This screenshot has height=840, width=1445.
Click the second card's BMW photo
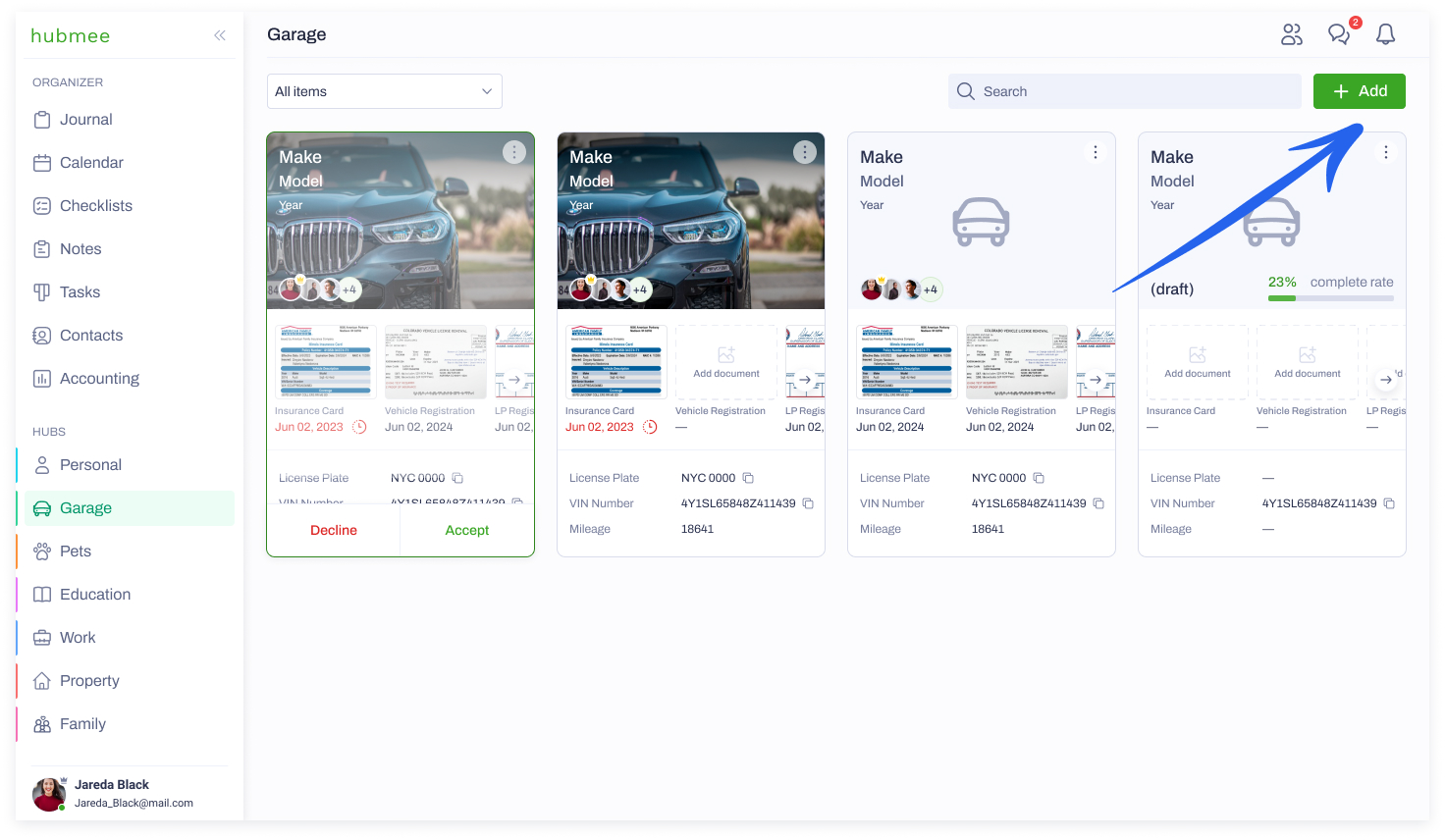pos(691,221)
